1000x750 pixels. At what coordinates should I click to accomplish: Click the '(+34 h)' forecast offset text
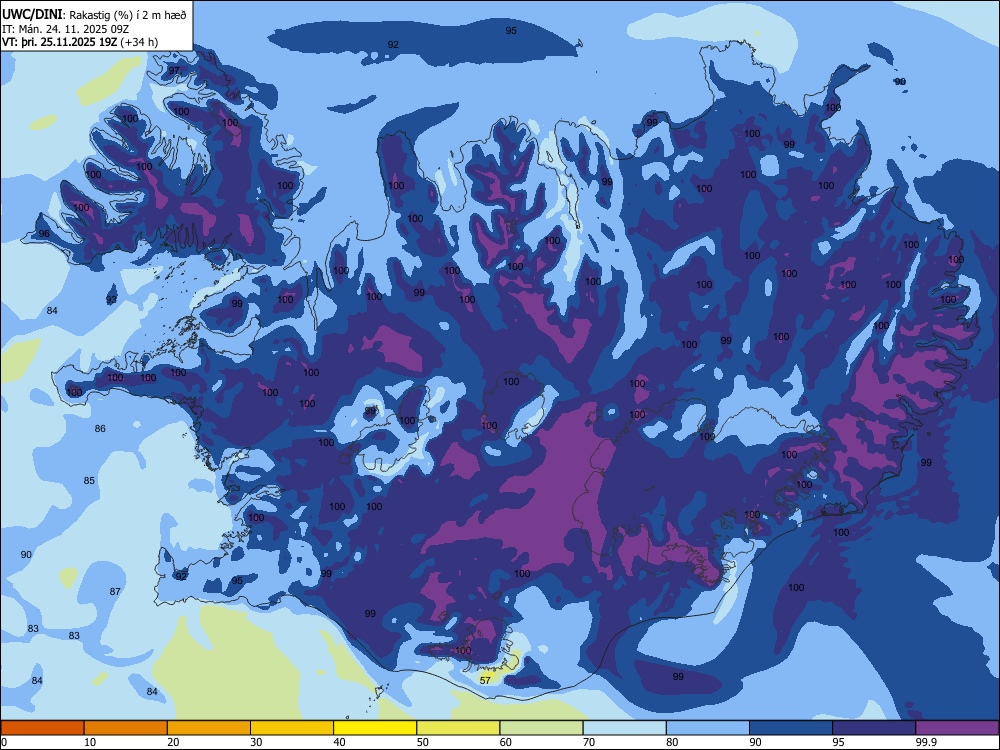139,43
